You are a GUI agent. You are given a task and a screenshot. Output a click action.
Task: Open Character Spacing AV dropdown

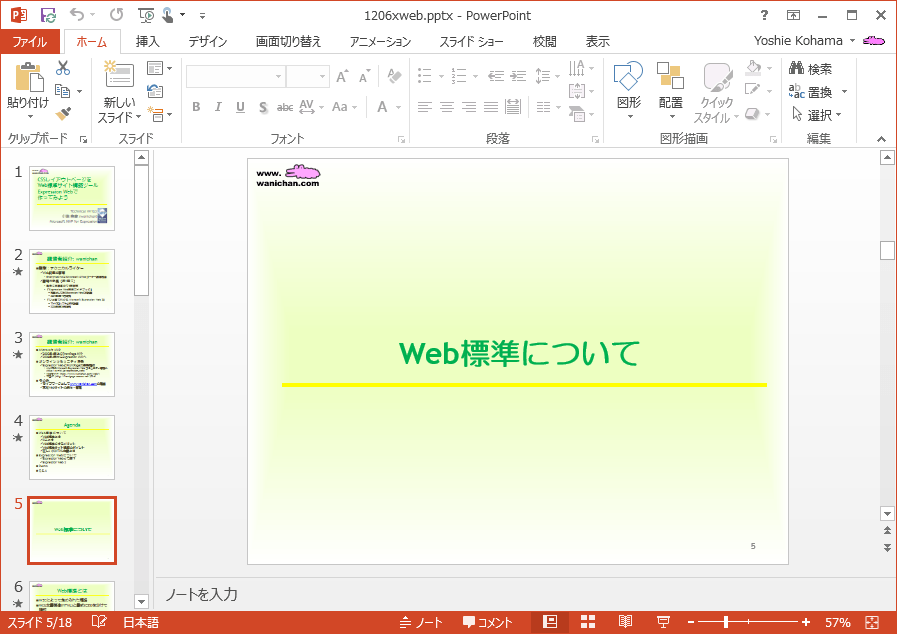click(312, 107)
